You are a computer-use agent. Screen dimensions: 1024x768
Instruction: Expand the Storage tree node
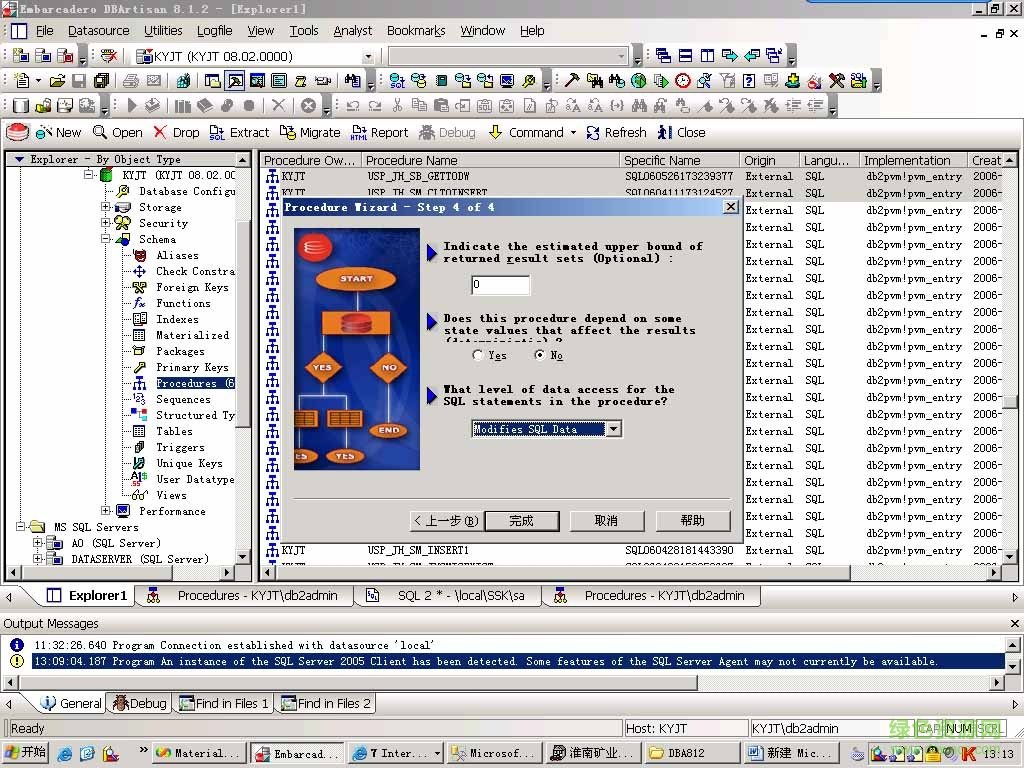coord(106,207)
